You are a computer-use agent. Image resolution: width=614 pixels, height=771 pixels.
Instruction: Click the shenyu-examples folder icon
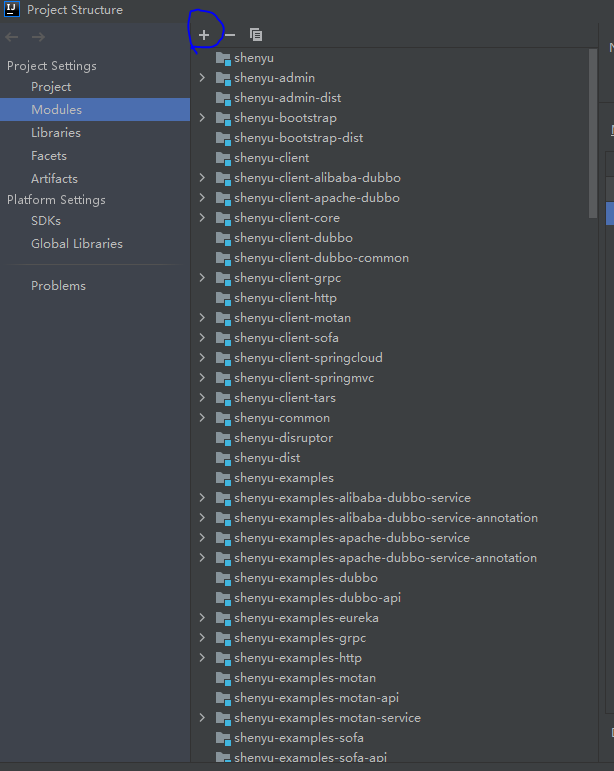coord(223,478)
